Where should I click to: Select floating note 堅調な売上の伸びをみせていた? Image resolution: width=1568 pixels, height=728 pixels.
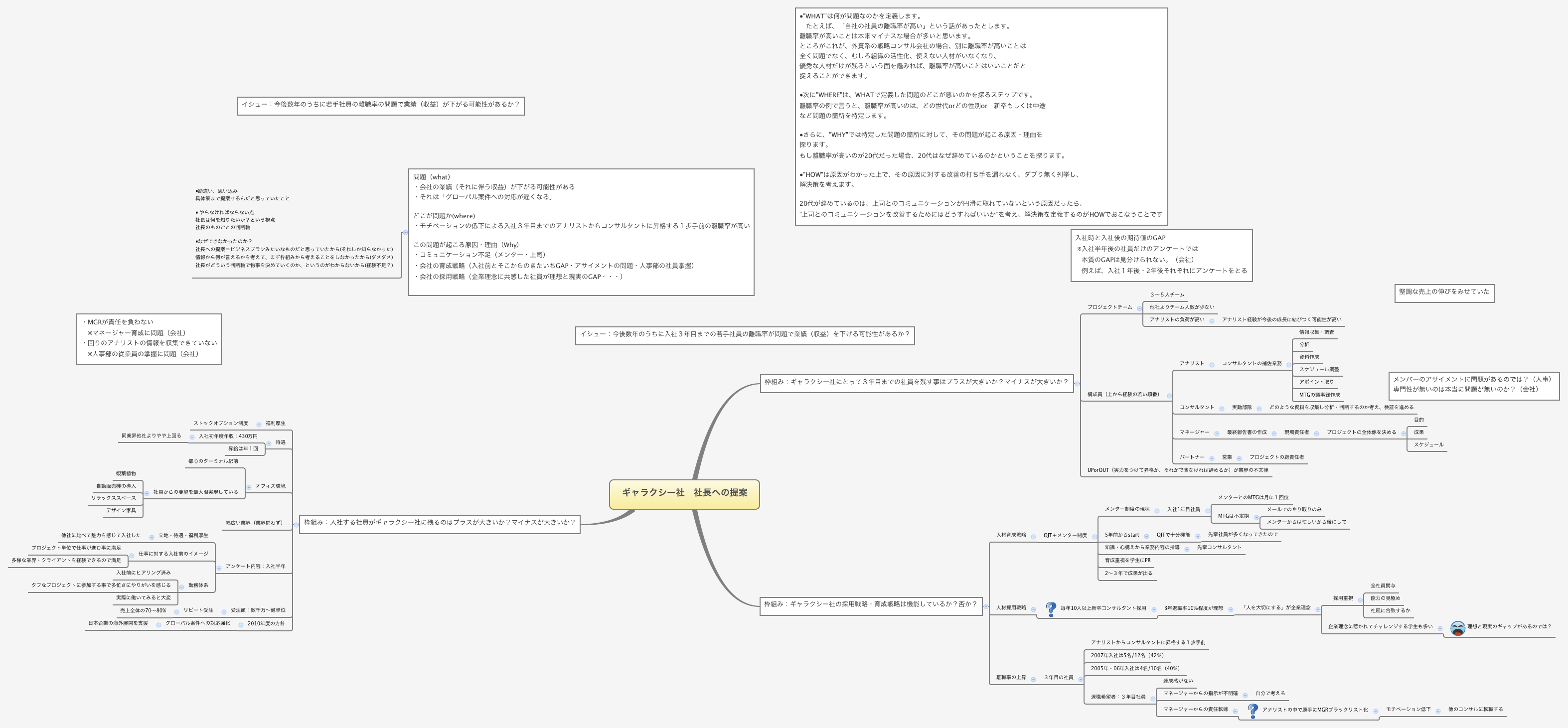point(1444,292)
